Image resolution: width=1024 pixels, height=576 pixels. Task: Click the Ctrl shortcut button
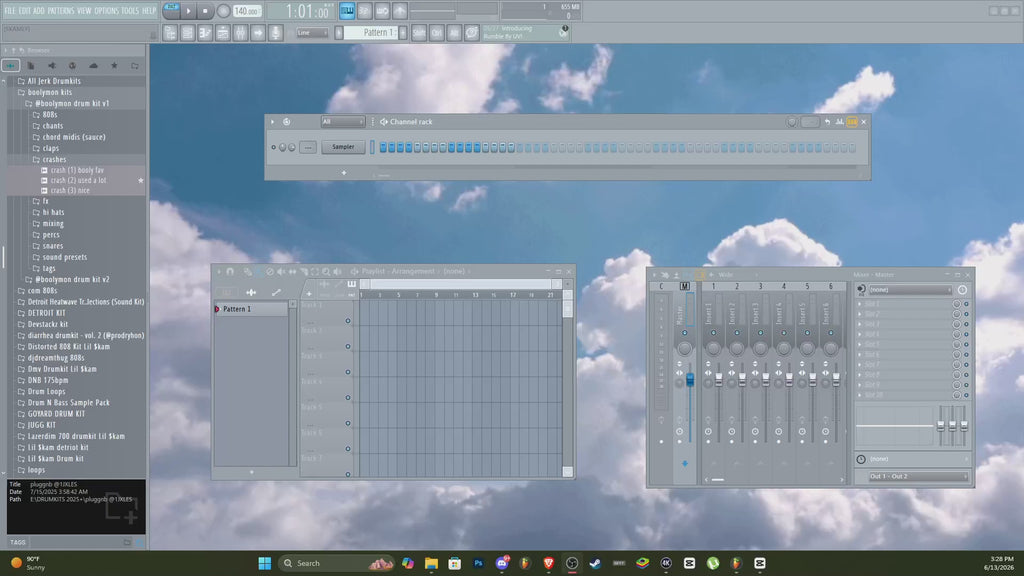pyautogui.click(x=436, y=33)
